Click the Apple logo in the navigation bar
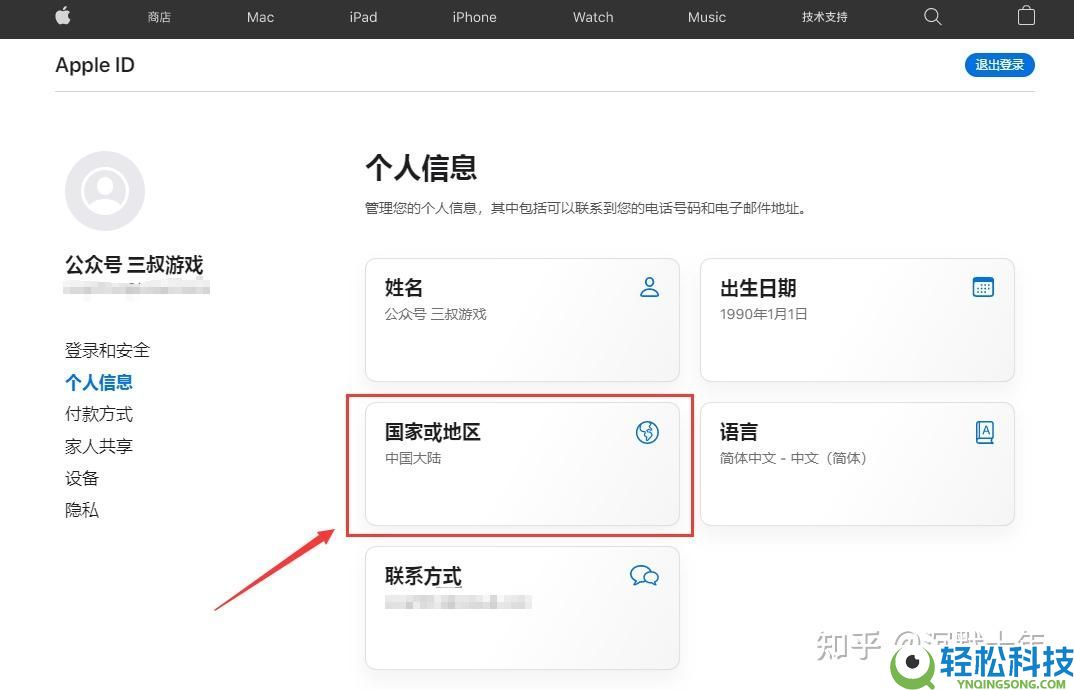The height and width of the screenshot is (690, 1074). click(x=62, y=17)
